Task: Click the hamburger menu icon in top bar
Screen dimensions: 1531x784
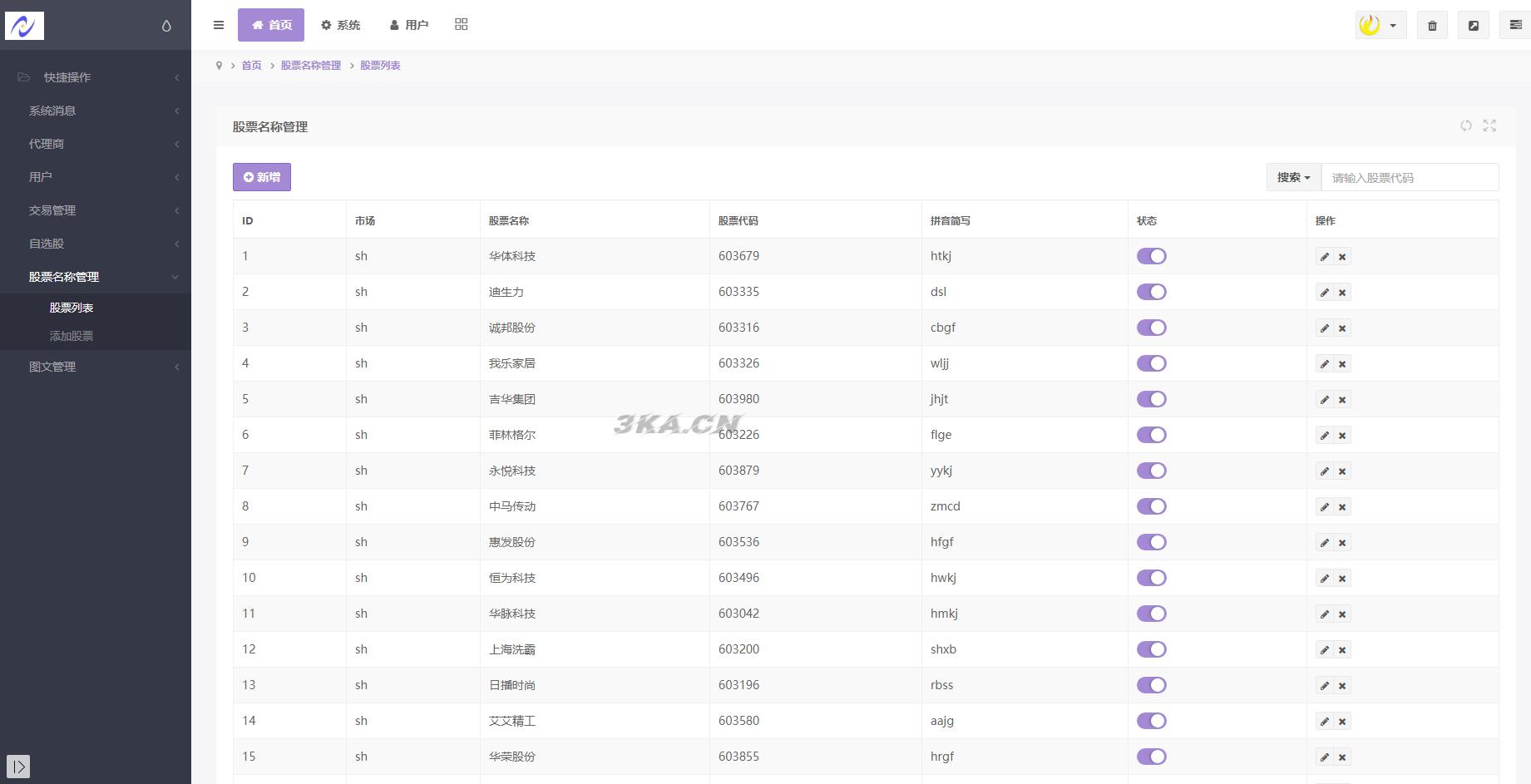Action: tap(219, 25)
